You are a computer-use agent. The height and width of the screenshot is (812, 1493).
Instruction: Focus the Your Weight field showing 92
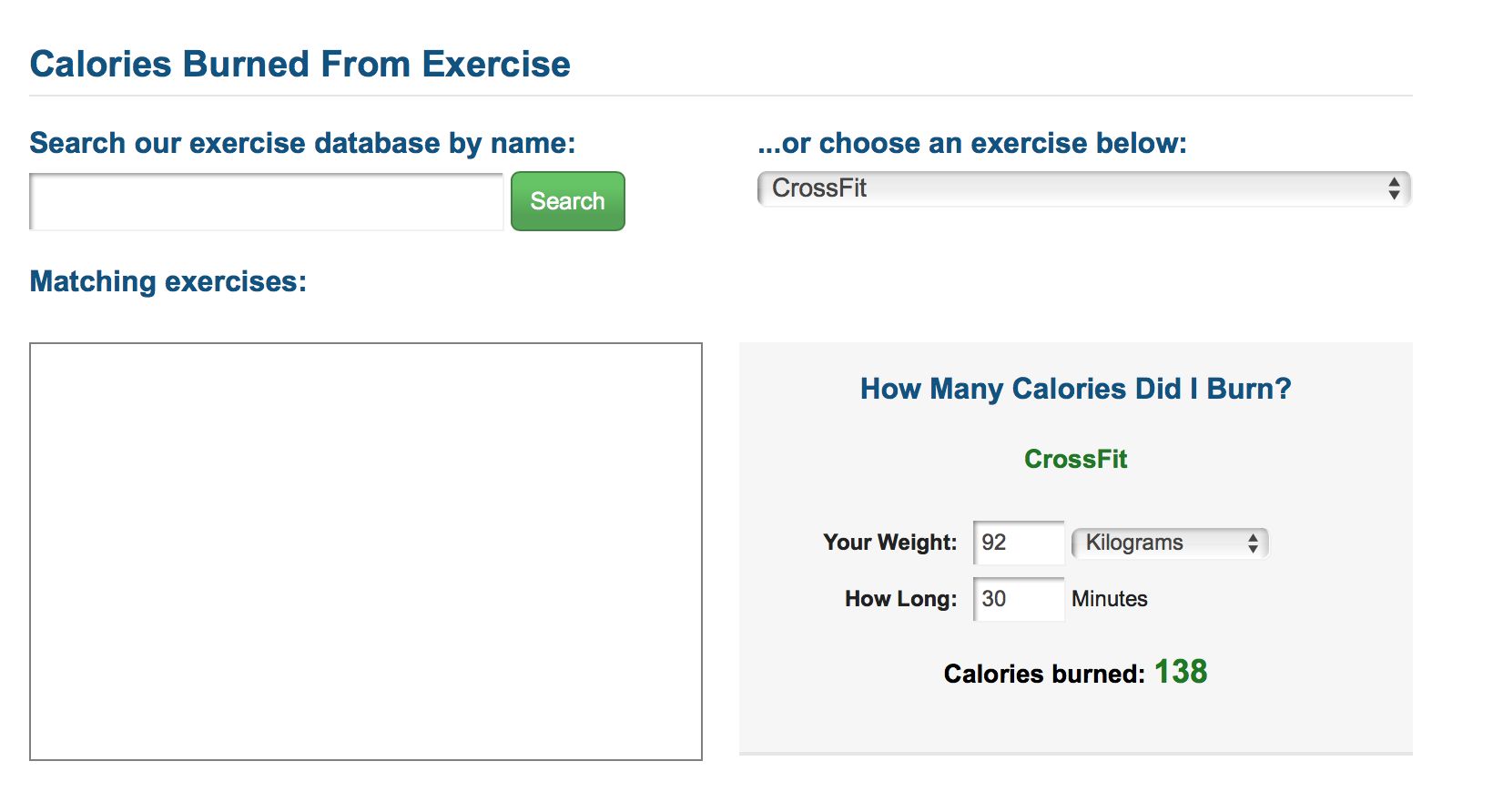[x=1018, y=543]
